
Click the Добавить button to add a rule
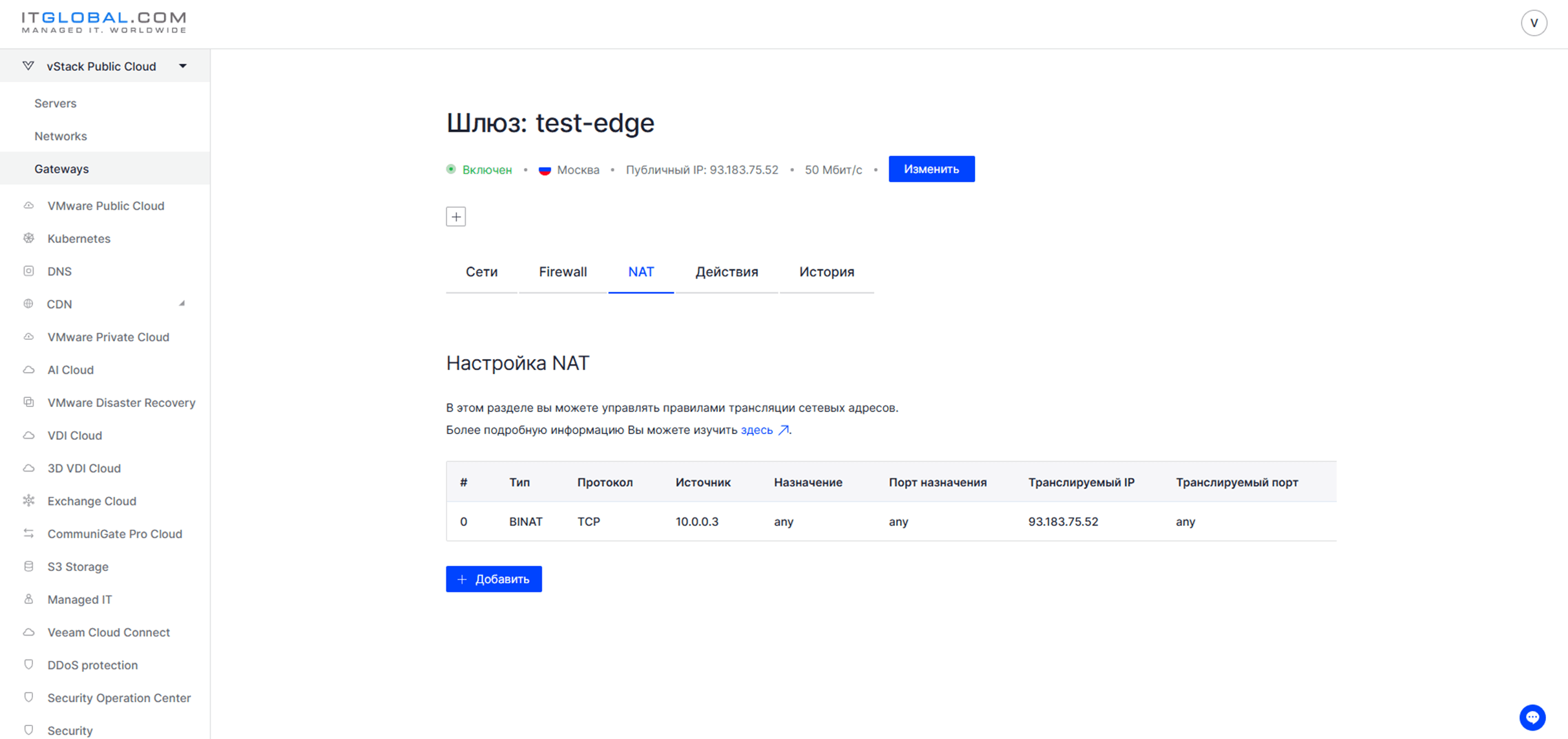[x=494, y=579]
